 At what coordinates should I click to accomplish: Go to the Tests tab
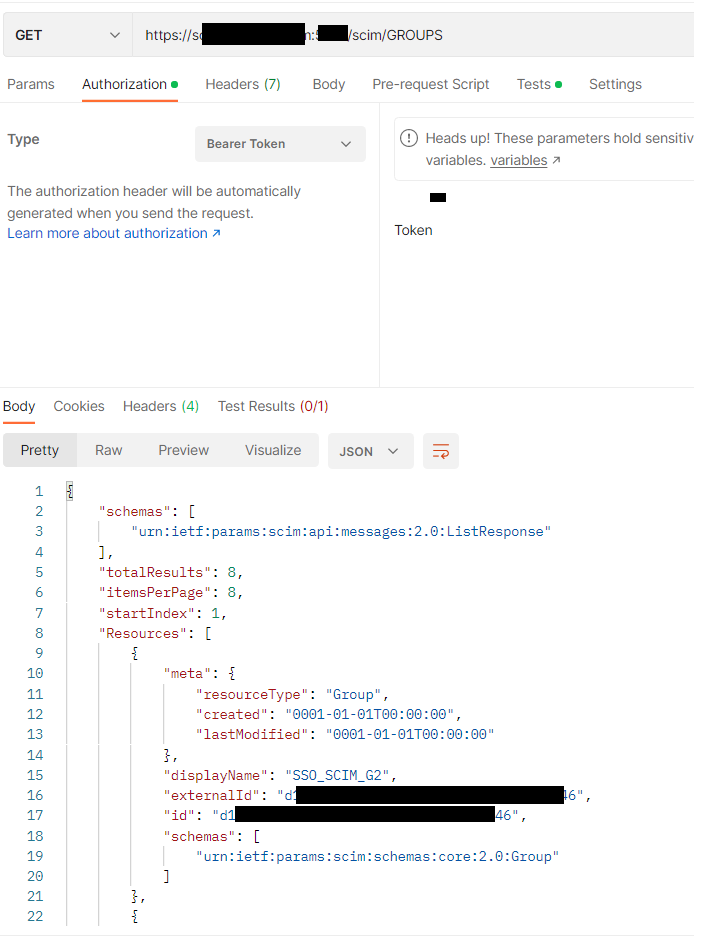tap(534, 84)
